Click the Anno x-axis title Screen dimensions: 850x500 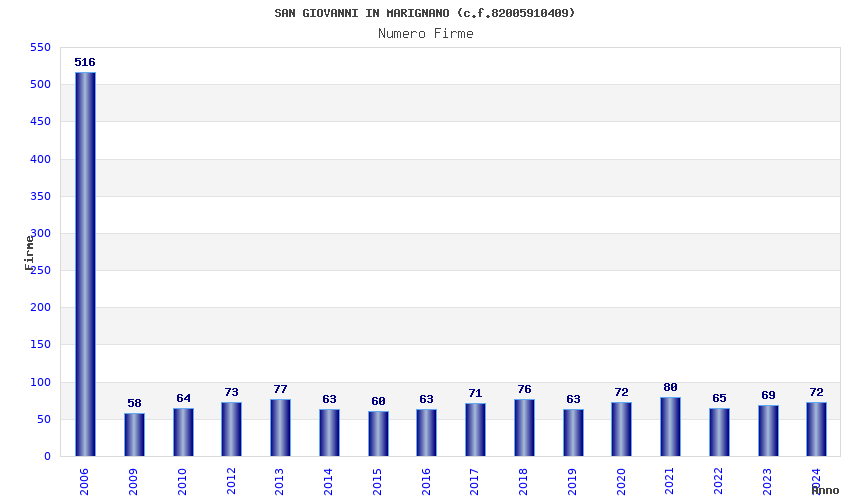825,491
